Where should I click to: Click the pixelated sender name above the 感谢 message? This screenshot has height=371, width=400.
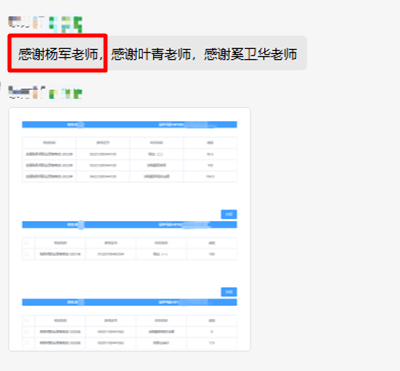45,24
